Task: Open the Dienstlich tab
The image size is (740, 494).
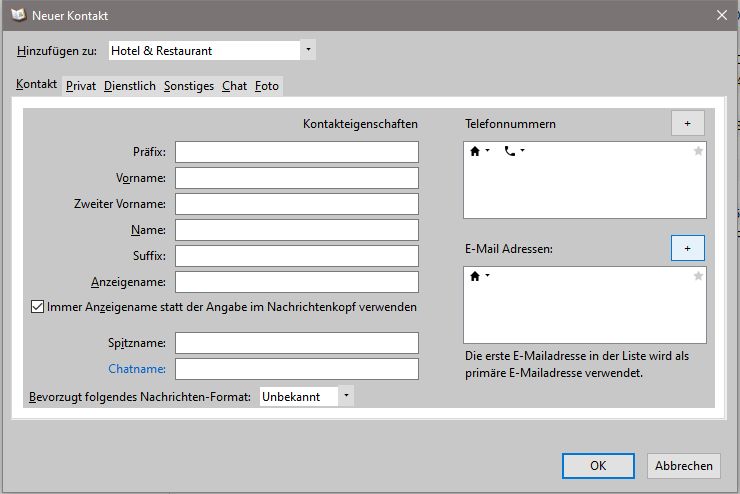Action: 130,86
